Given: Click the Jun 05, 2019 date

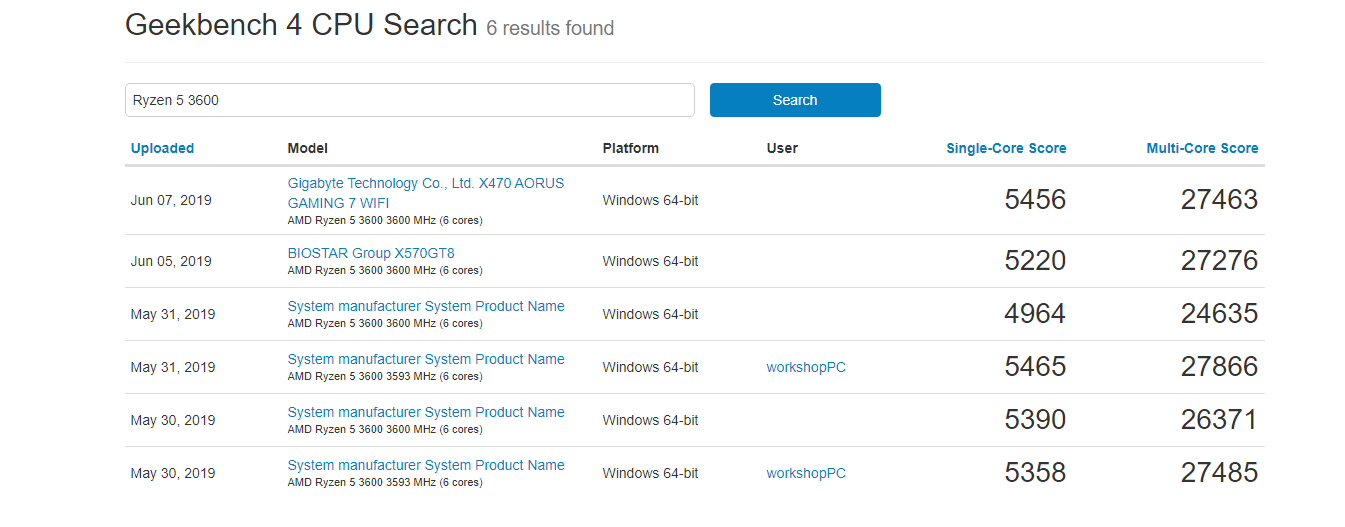Looking at the screenshot, I should (171, 261).
